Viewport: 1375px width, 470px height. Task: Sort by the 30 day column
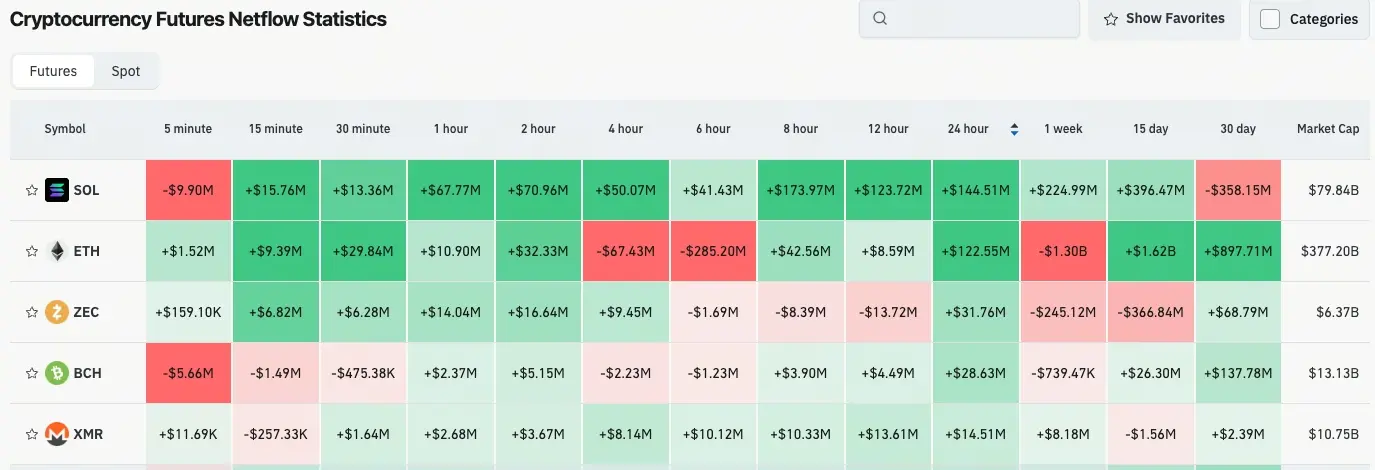point(1238,129)
